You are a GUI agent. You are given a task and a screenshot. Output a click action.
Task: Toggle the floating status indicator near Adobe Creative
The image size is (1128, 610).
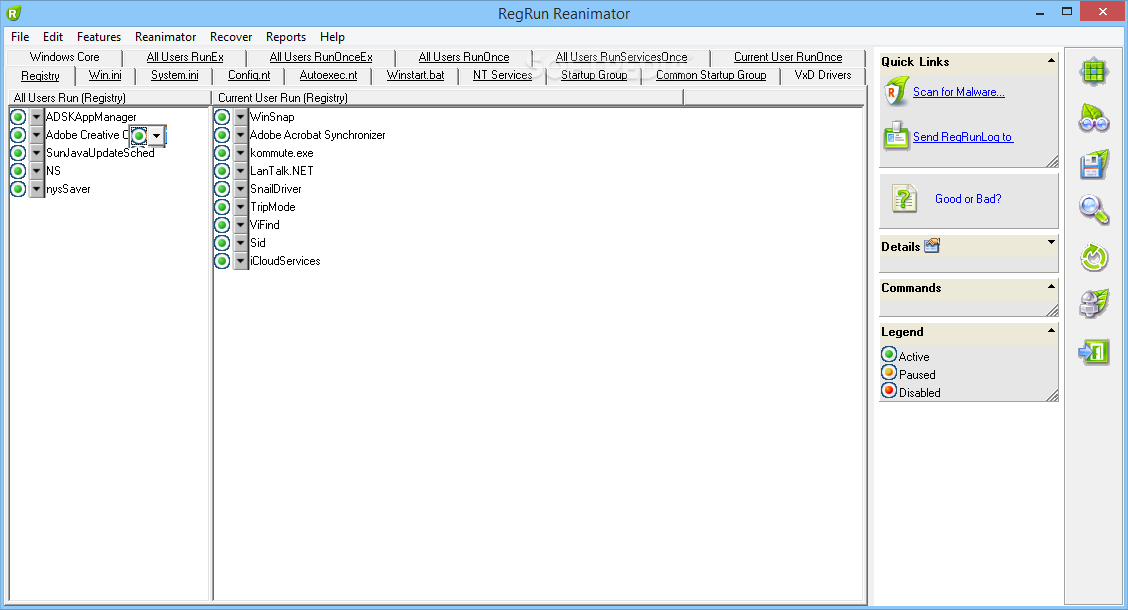coord(139,135)
